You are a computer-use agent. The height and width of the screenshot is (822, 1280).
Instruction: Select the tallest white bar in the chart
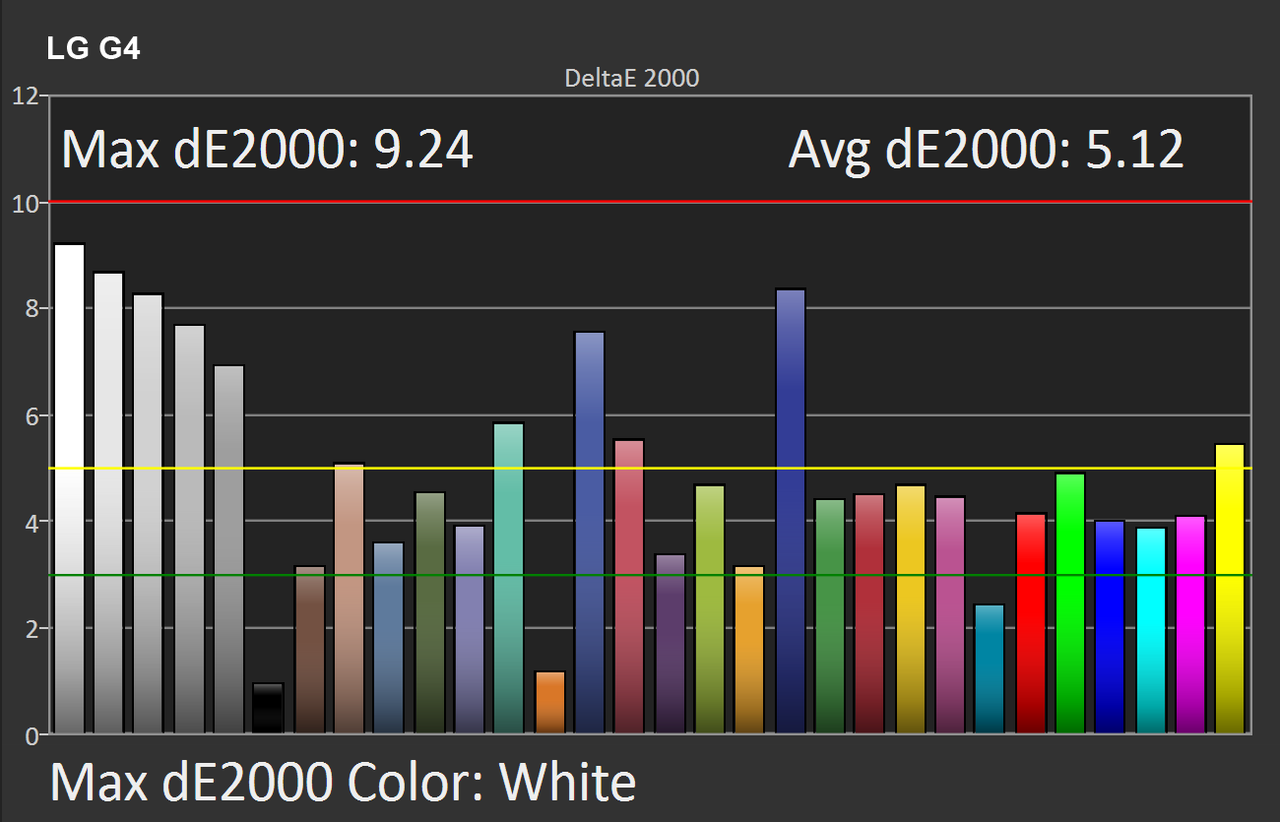tap(69, 489)
